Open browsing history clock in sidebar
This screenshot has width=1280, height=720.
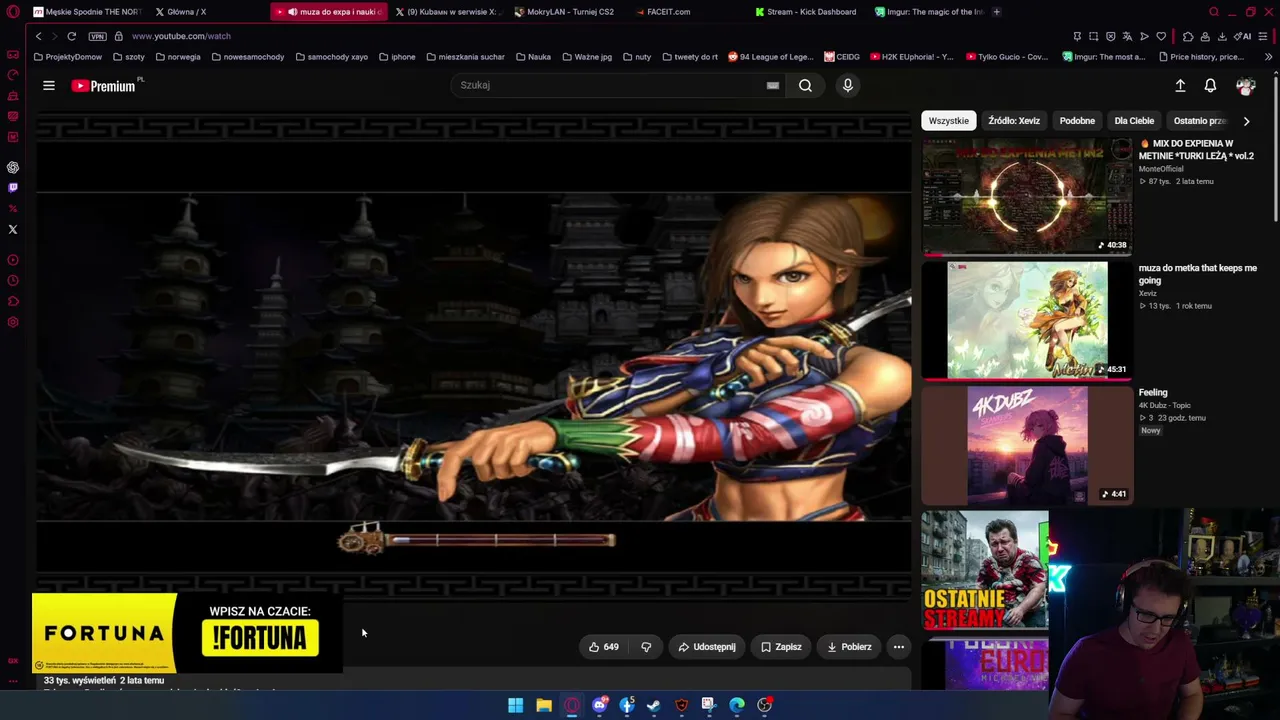(13, 281)
